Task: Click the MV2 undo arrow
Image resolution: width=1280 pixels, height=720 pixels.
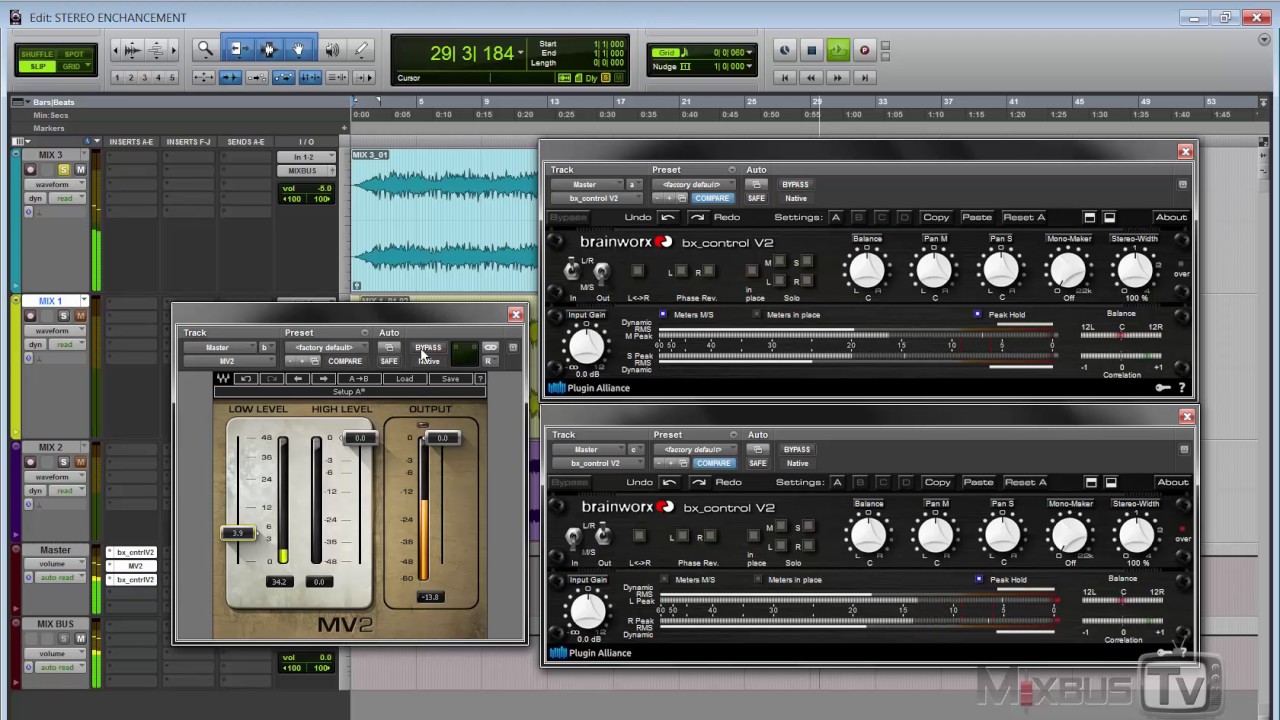Action: (246, 379)
